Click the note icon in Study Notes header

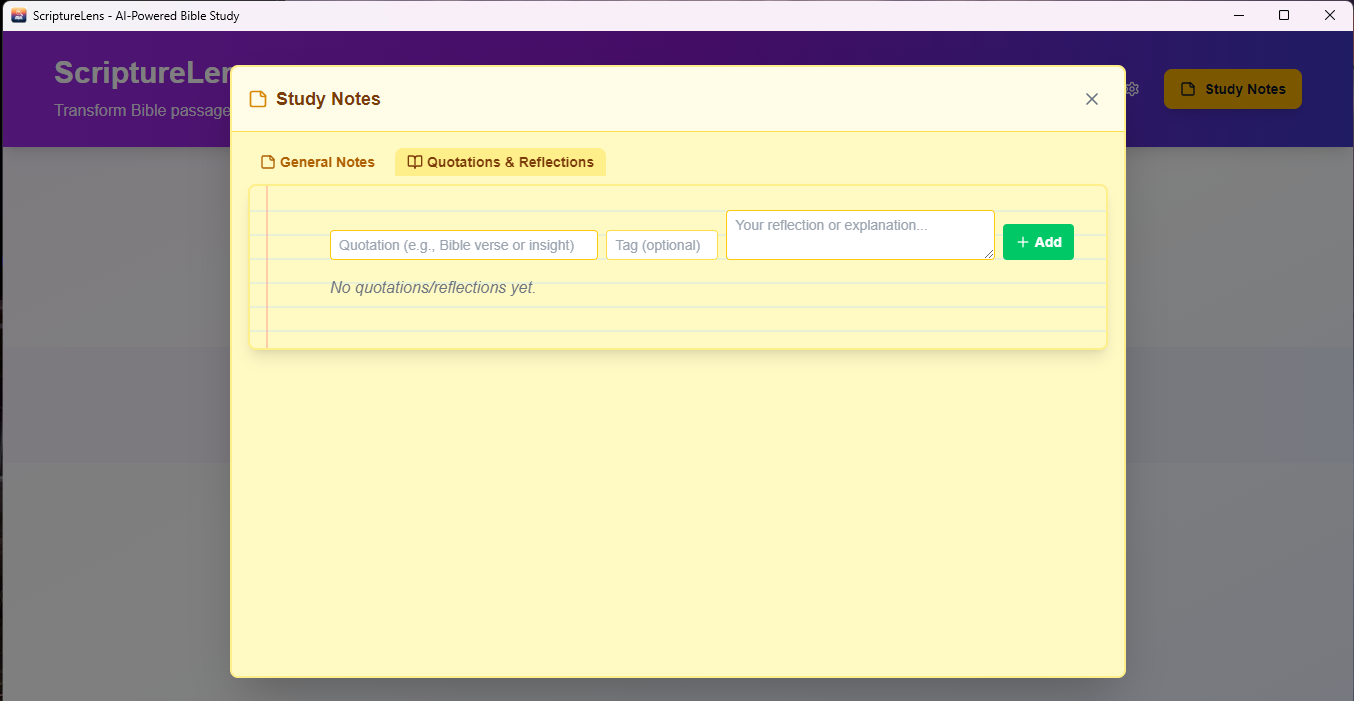258,99
